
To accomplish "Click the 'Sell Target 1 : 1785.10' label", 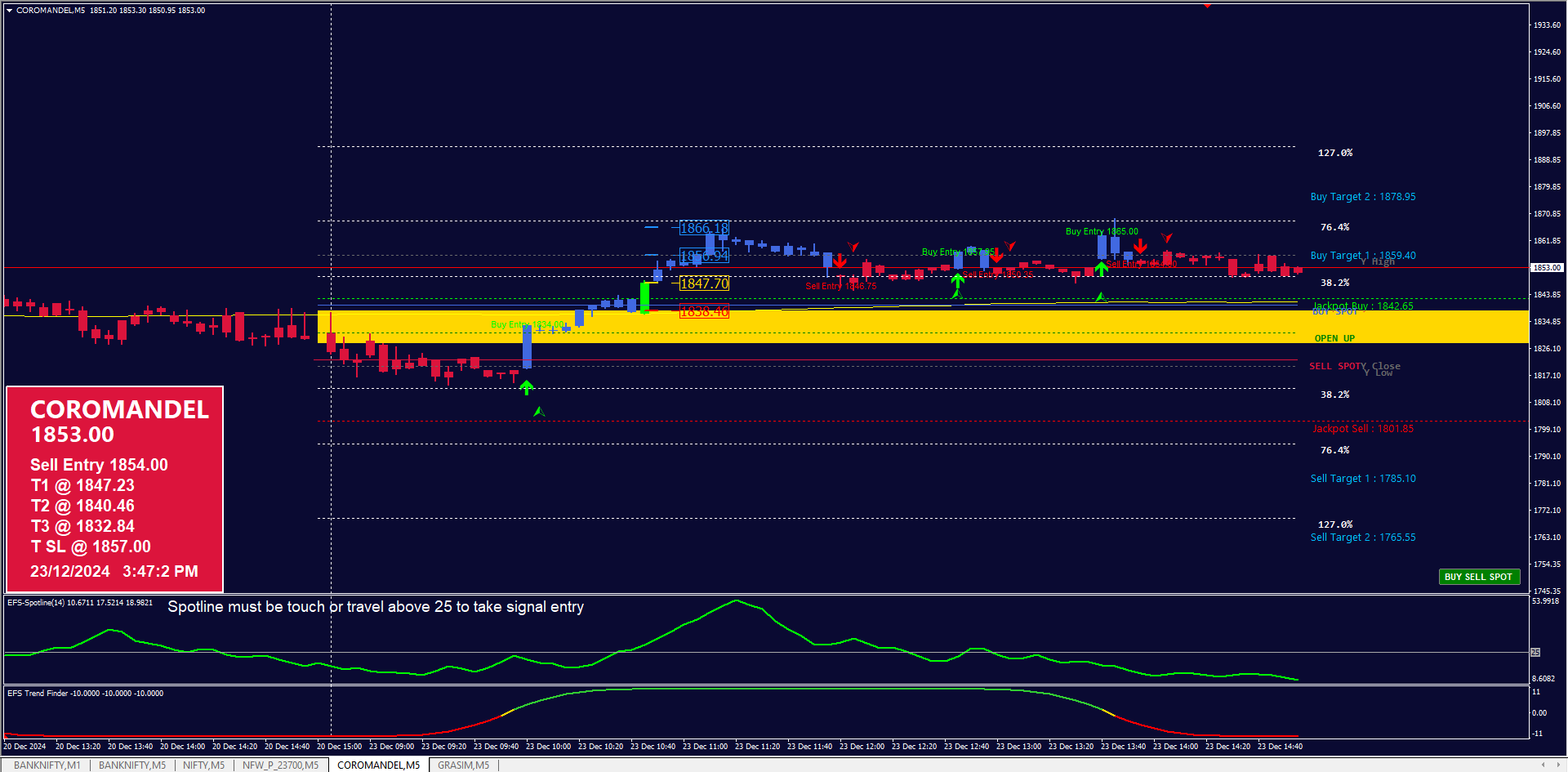I will [1363, 479].
